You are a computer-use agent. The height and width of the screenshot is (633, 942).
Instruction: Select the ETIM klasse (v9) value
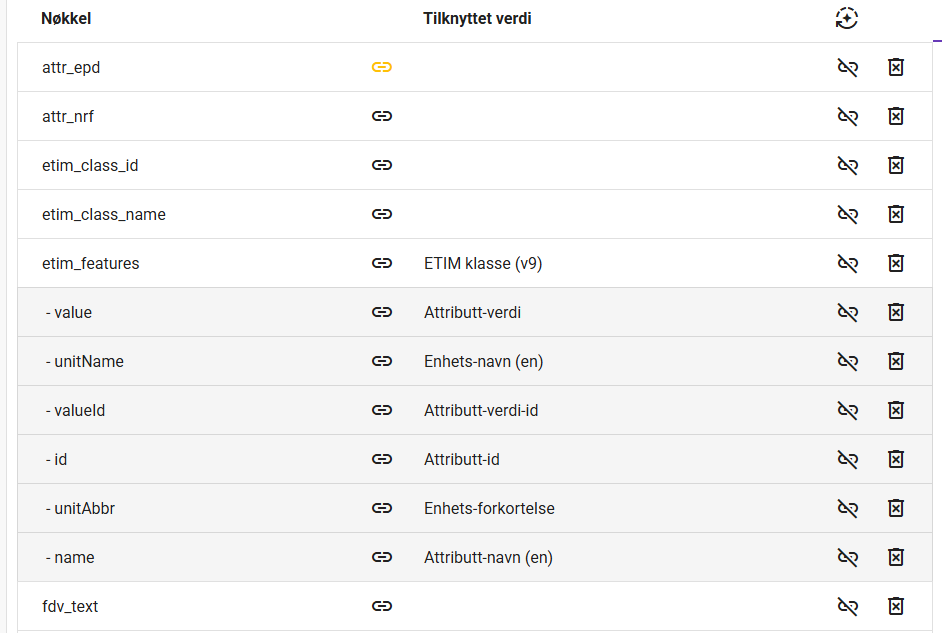click(483, 264)
